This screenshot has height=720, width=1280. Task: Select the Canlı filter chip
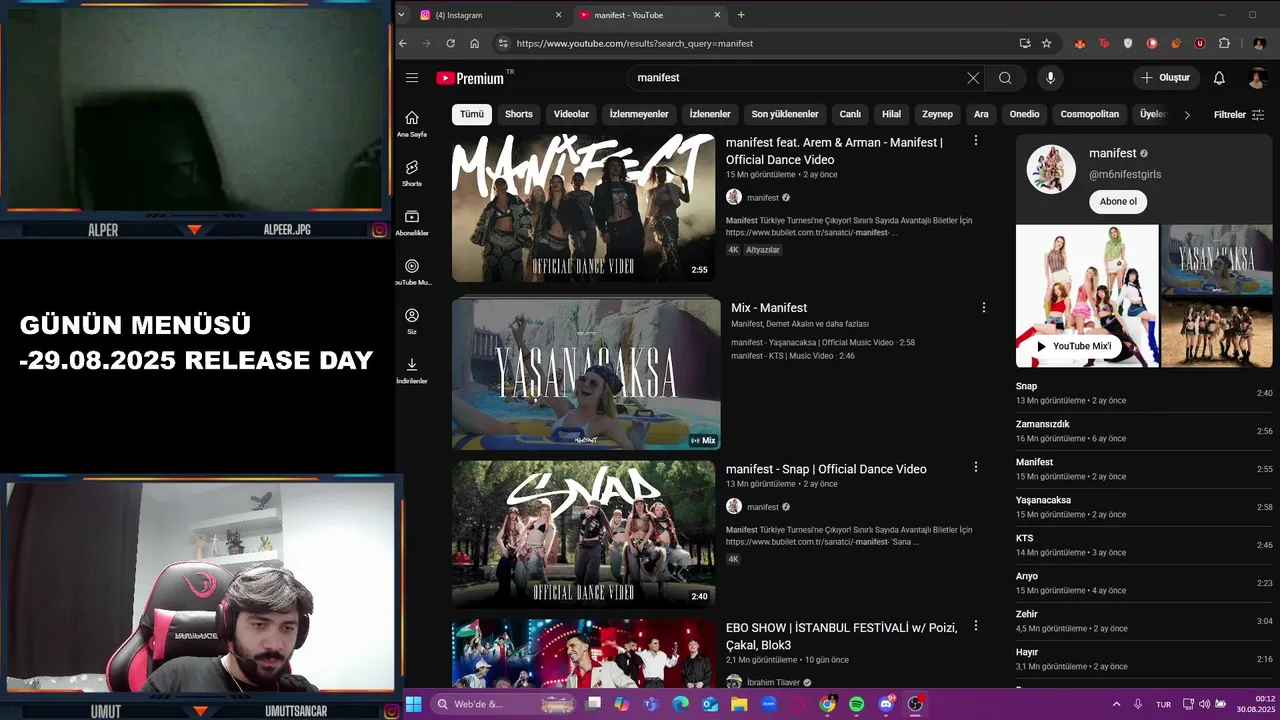[850, 114]
